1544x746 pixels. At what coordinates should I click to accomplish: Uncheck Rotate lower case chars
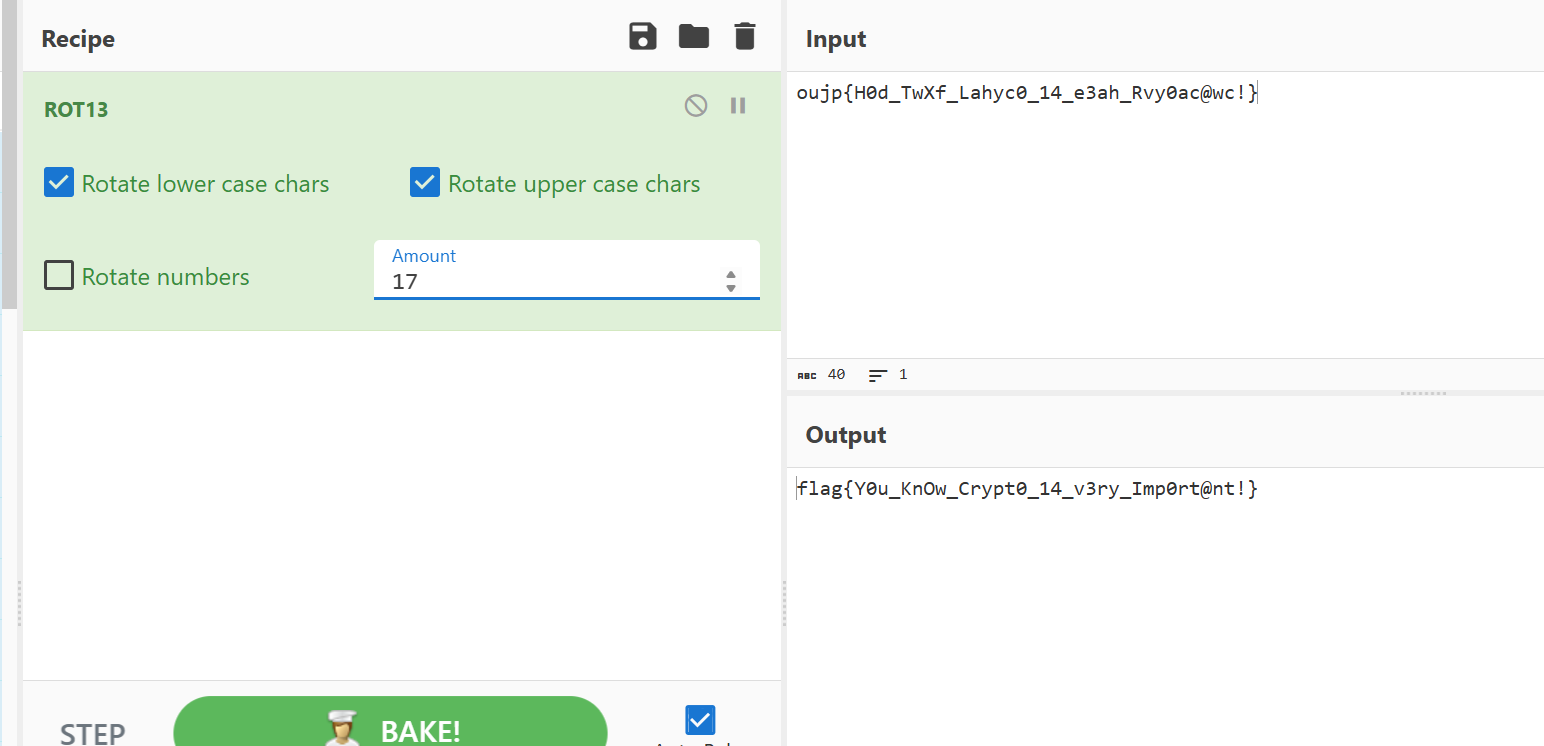pos(59,183)
